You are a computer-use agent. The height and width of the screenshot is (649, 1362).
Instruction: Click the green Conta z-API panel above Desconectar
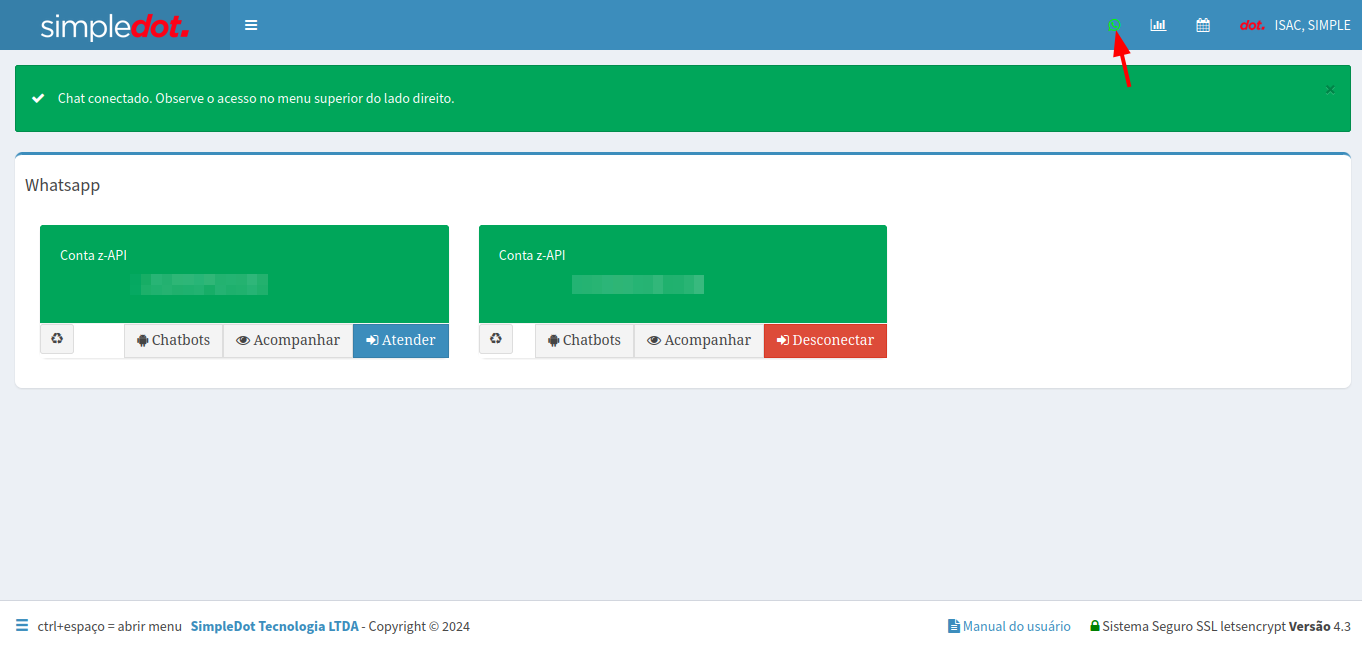tap(682, 273)
